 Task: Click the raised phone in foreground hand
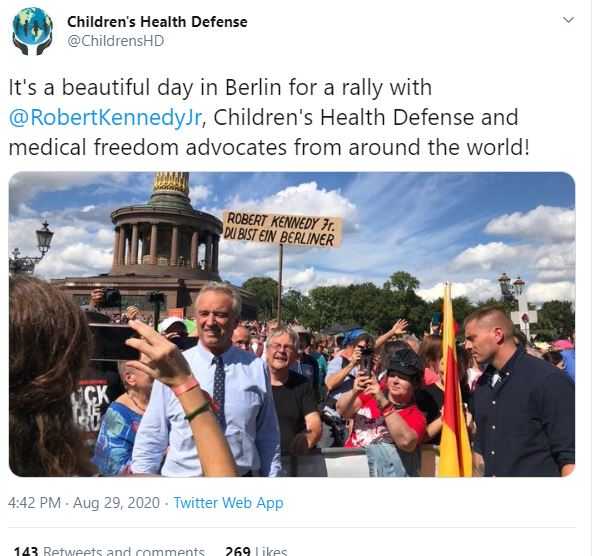tap(114, 341)
